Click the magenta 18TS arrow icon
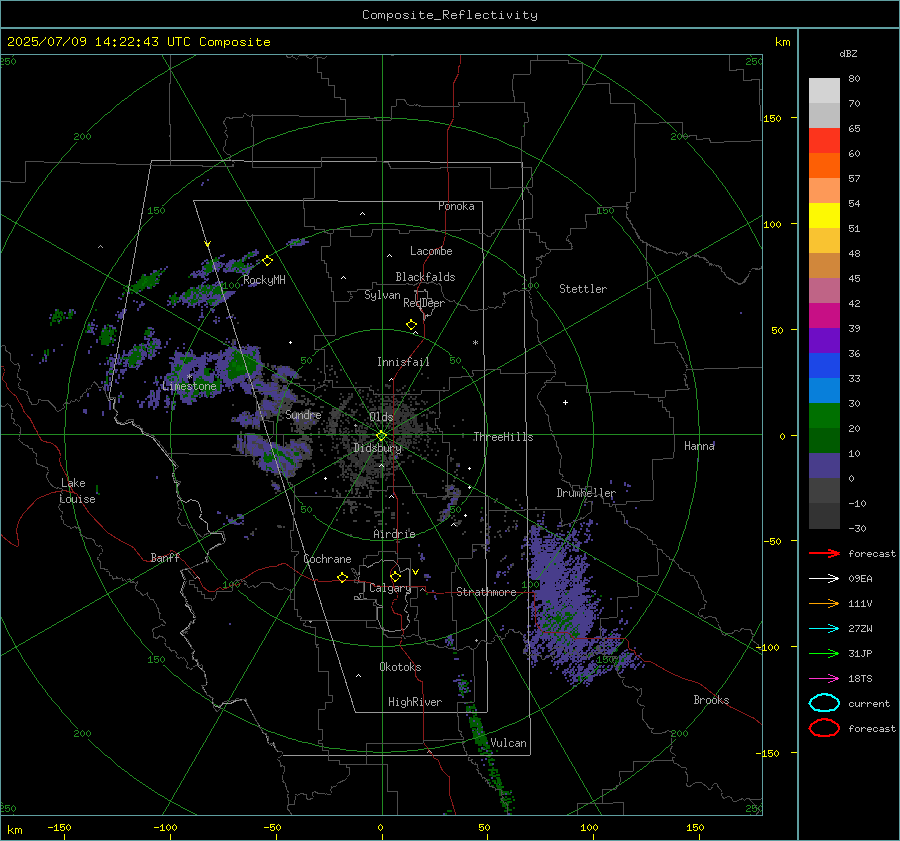Image resolution: width=900 pixels, height=841 pixels. click(824, 679)
